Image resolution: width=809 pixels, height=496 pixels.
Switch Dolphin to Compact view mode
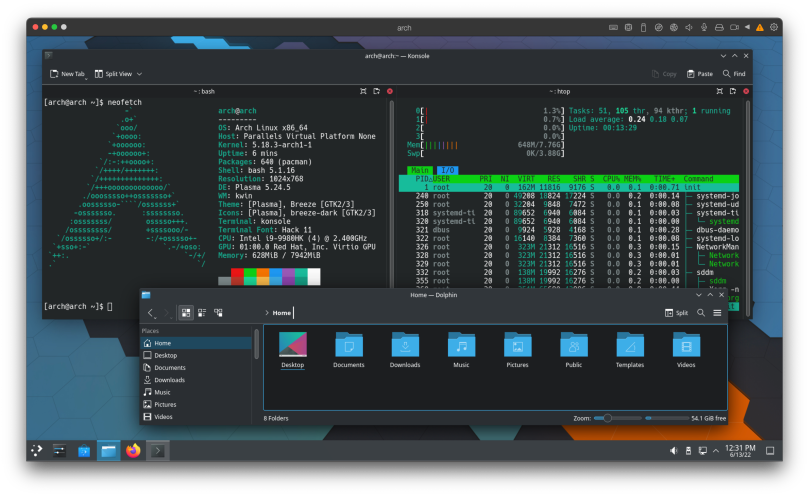[x=202, y=313]
